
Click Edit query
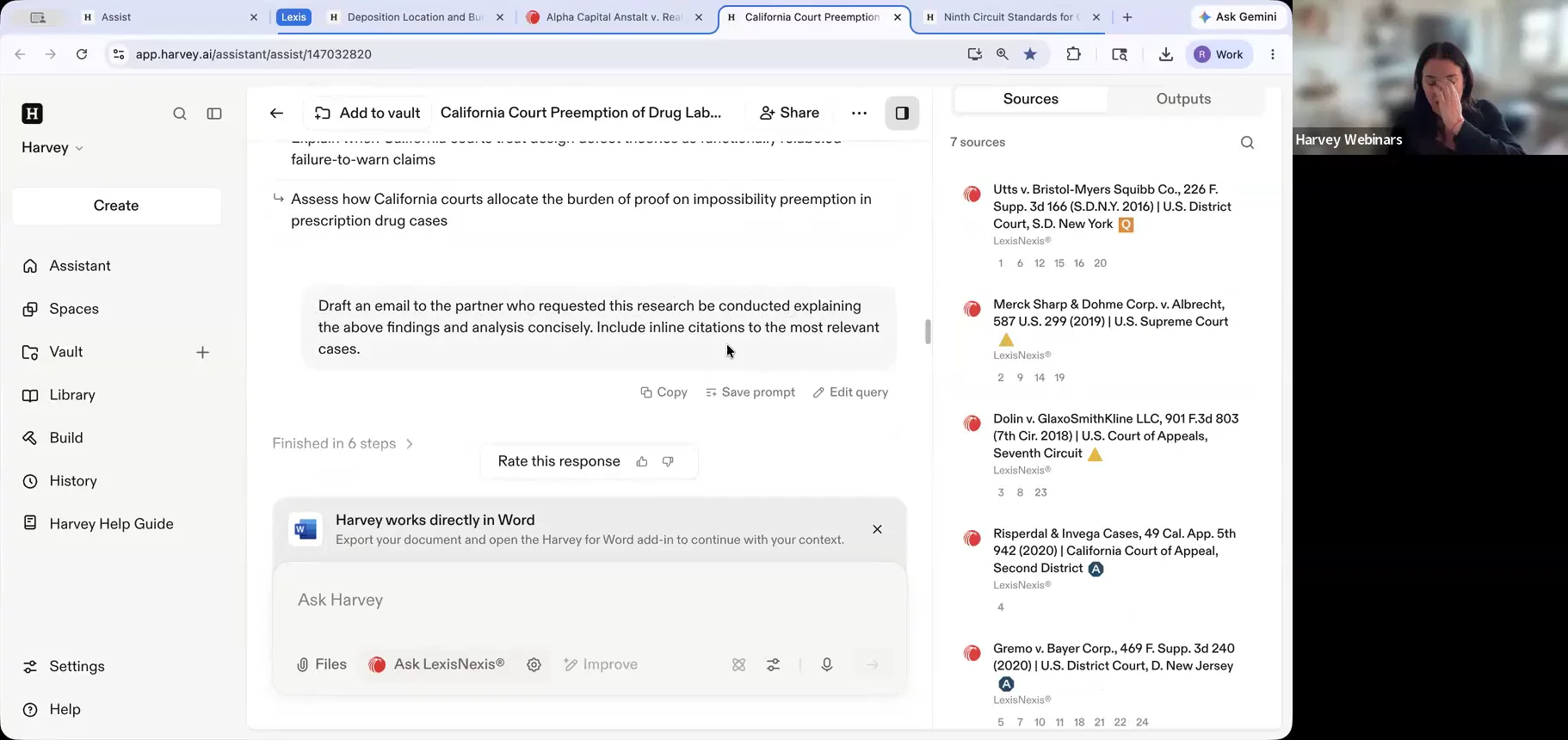[x=850, y=392]
